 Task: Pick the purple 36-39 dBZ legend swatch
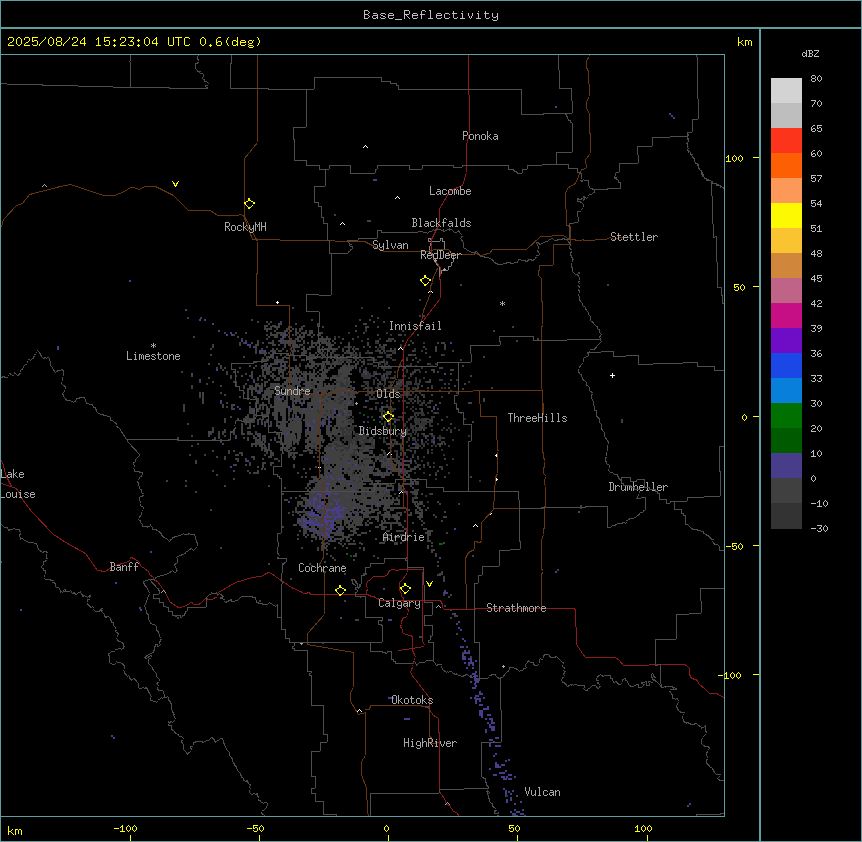tap(786, 341)
